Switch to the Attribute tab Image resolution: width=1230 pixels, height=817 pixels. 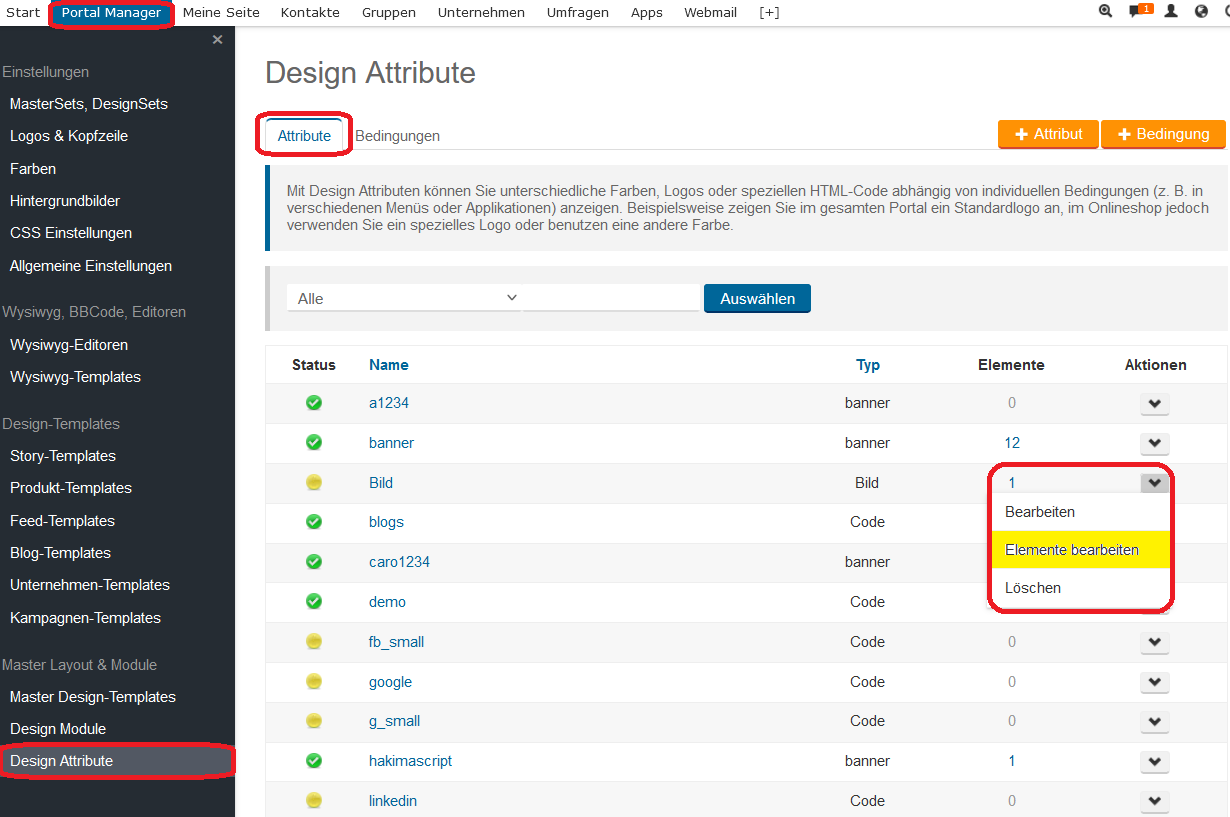pos(304,136)
